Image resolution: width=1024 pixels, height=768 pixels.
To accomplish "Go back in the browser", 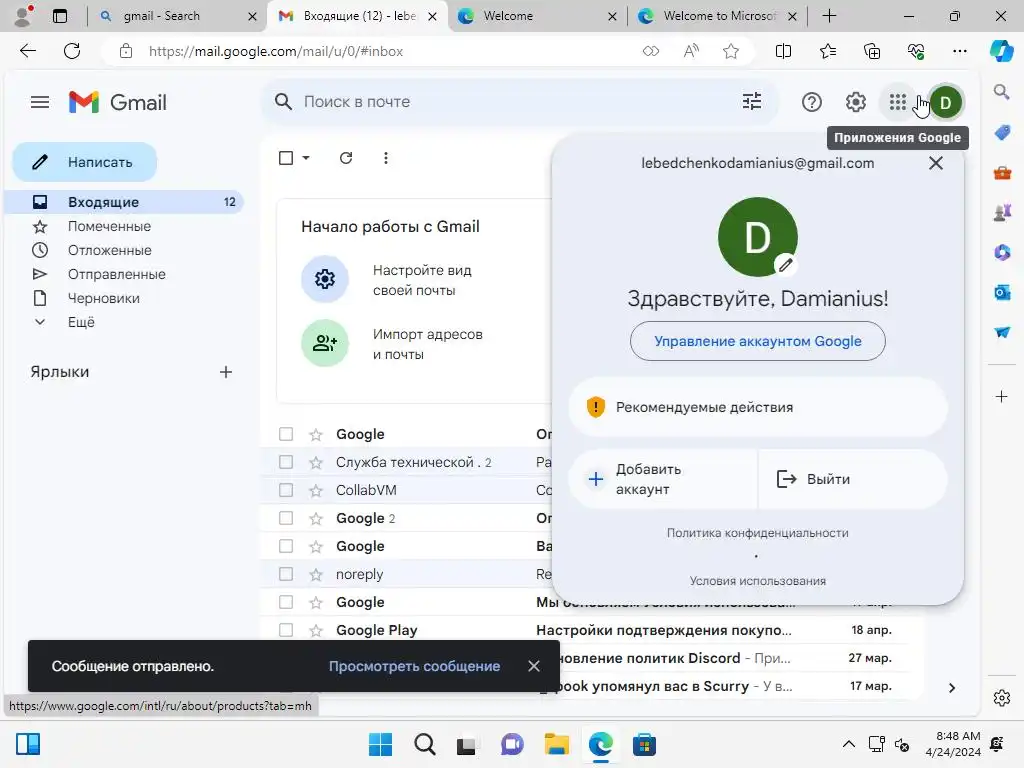I will click(x=27, y=51).
